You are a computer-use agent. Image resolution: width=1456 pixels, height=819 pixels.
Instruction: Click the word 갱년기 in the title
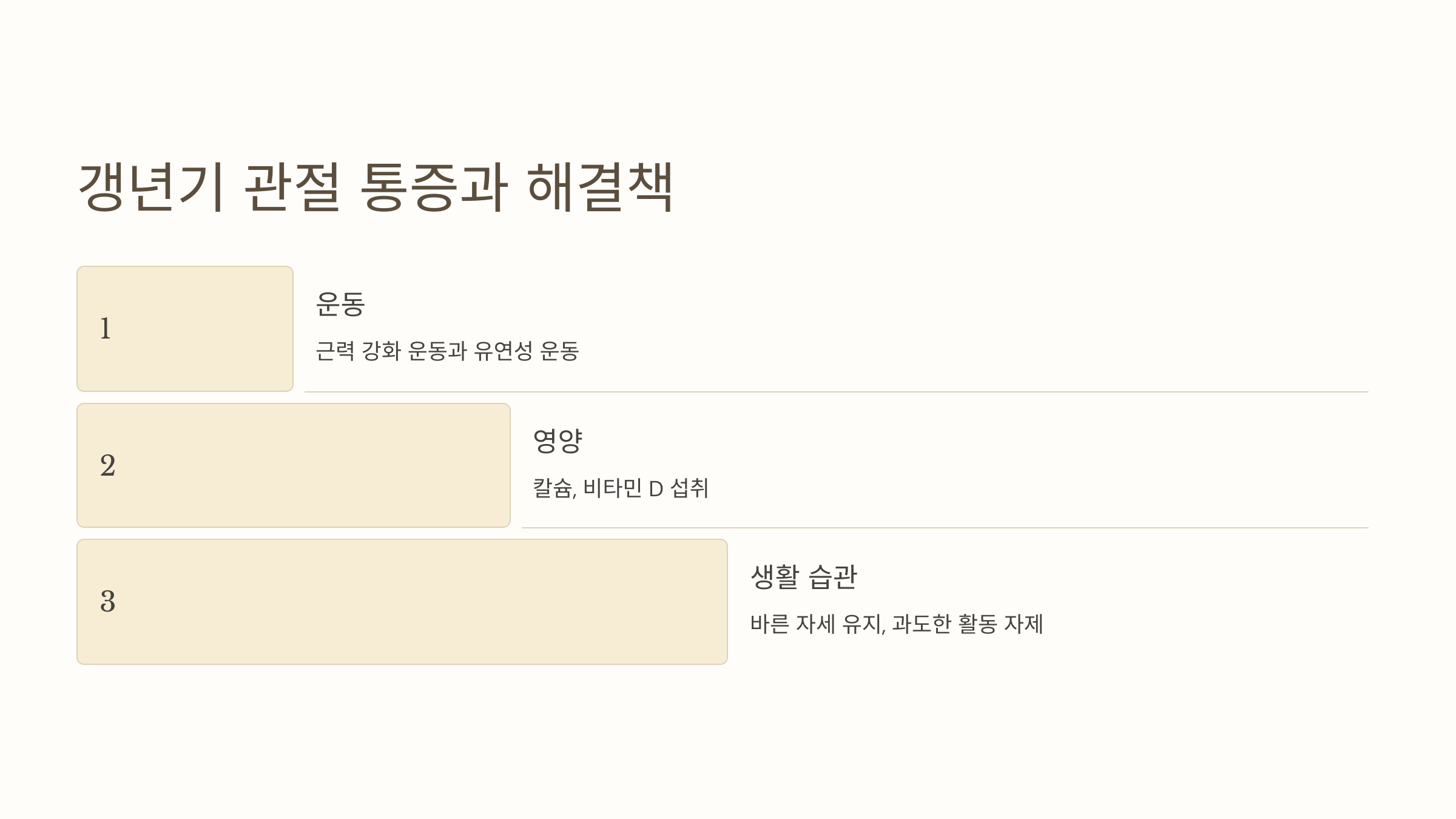tap(152, 187)
